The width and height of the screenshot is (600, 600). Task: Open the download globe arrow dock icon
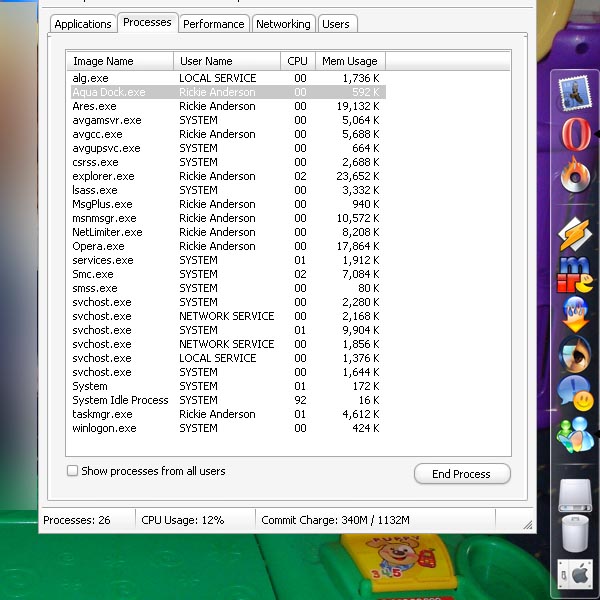(x=576, y=315)
